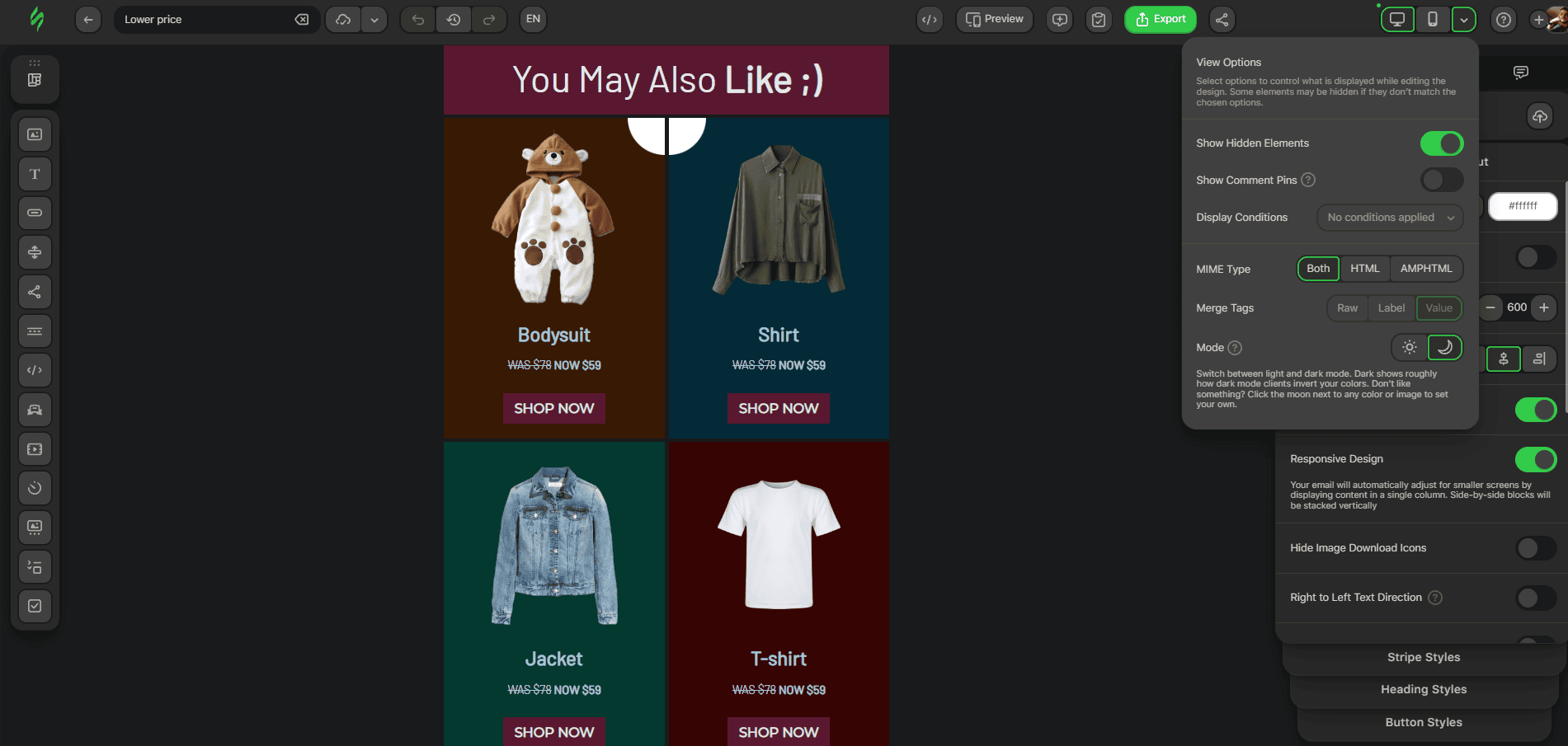This screenshot has width=1568, height=746.
Task: Click Bodysuit SHOP NOW button
Action: [x=554, y=409]
